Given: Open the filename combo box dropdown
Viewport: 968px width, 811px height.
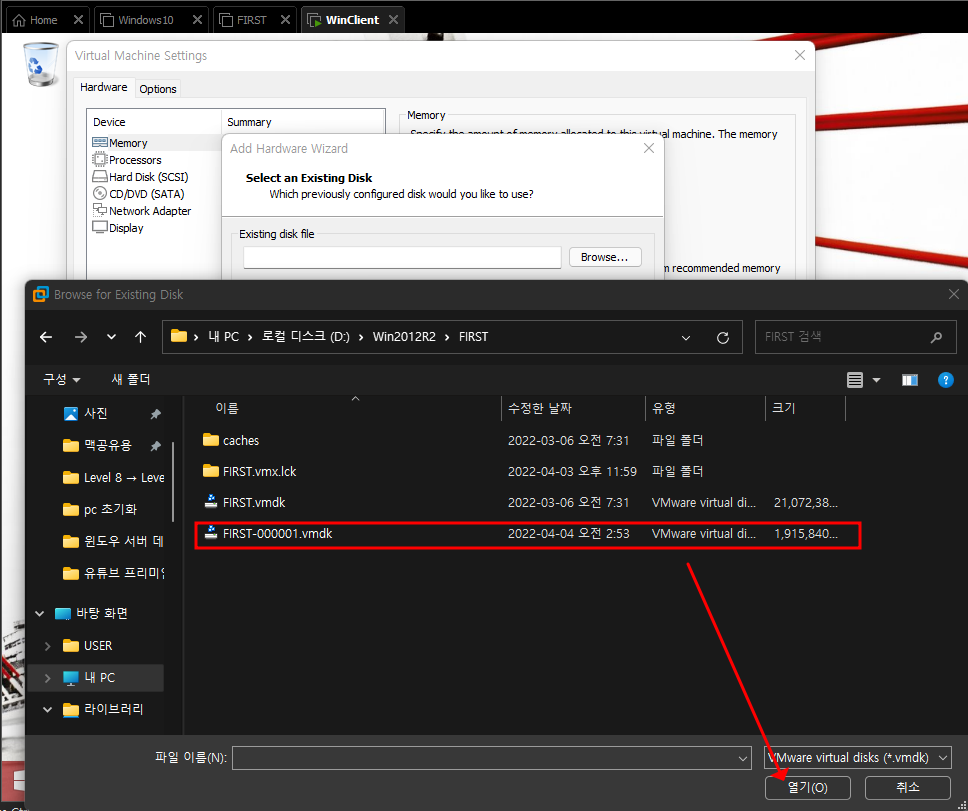Looking at the screenshot, I should [x=743, y=759].
